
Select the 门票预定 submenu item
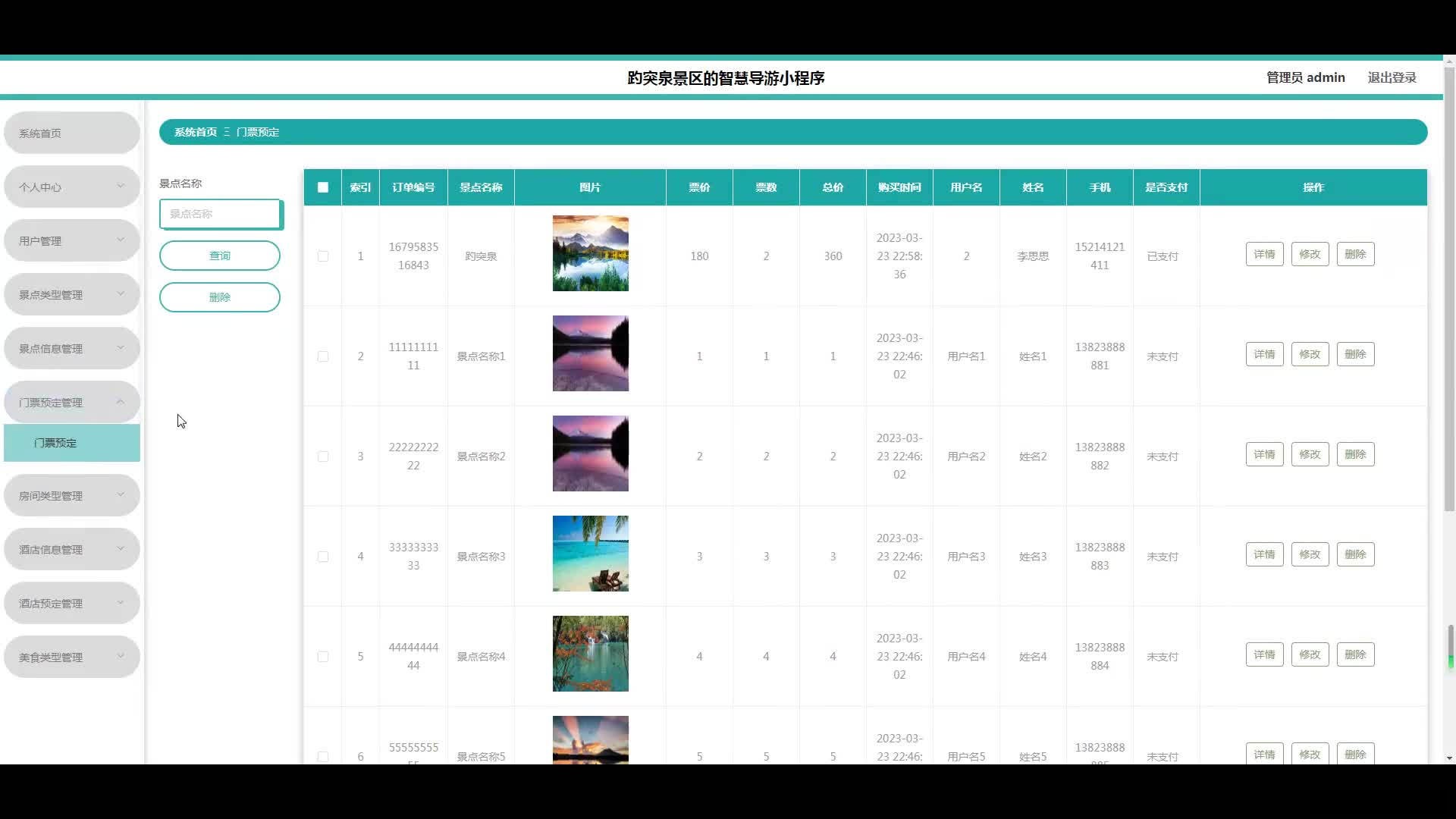point(71,442)
